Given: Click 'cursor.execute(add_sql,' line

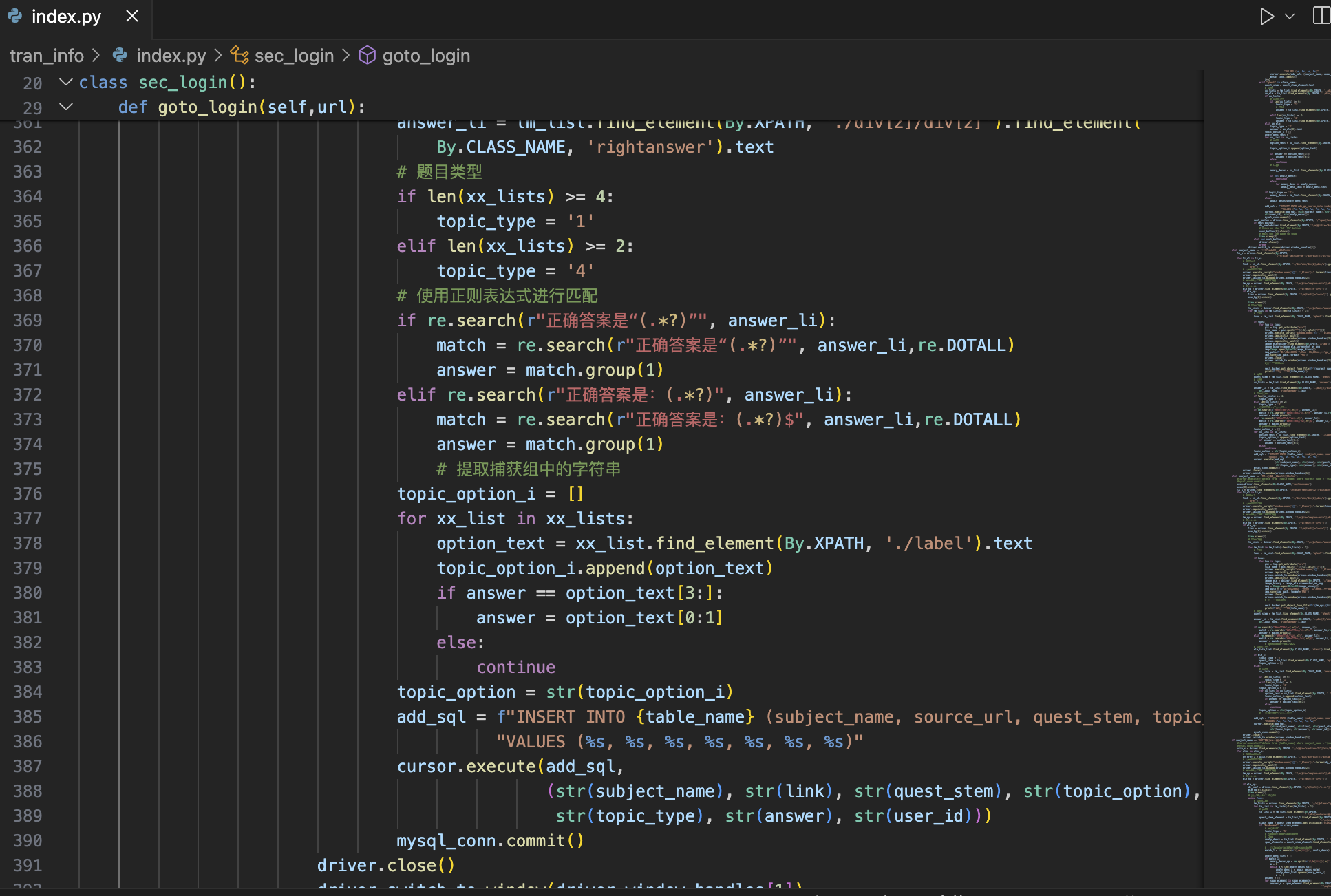Looking at the screenshot, I should click(510, 767).
